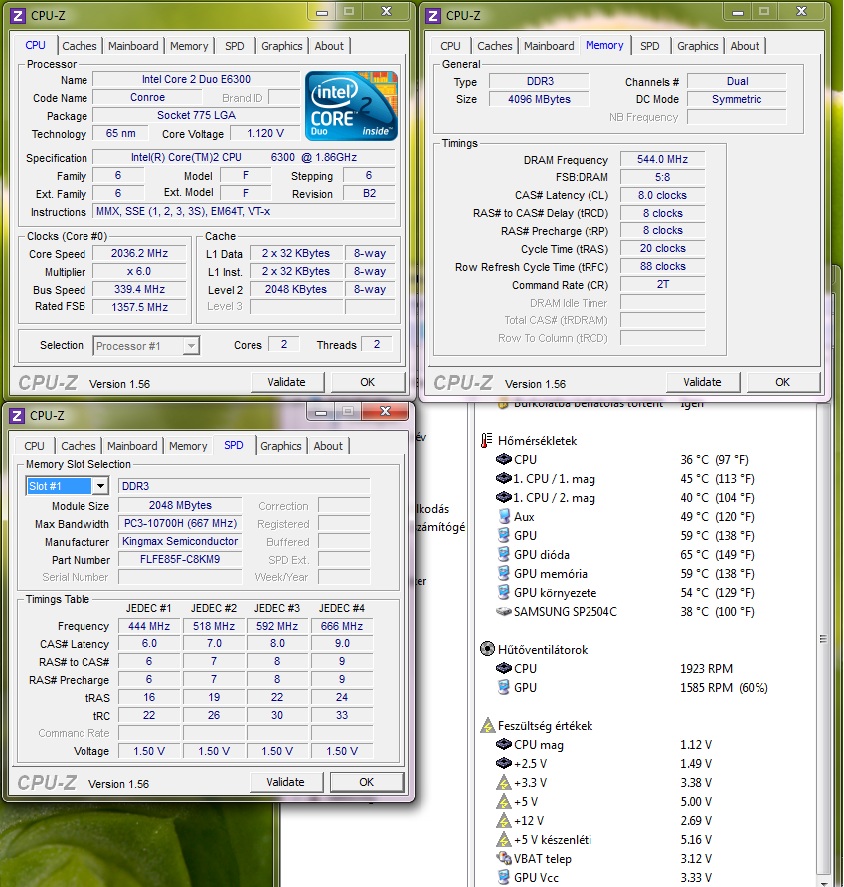Screen dimensions: 844x887
Task: Click Max Bandwidth PC3-10700H (667 MHz)
Action: click(x=180, y=523)
